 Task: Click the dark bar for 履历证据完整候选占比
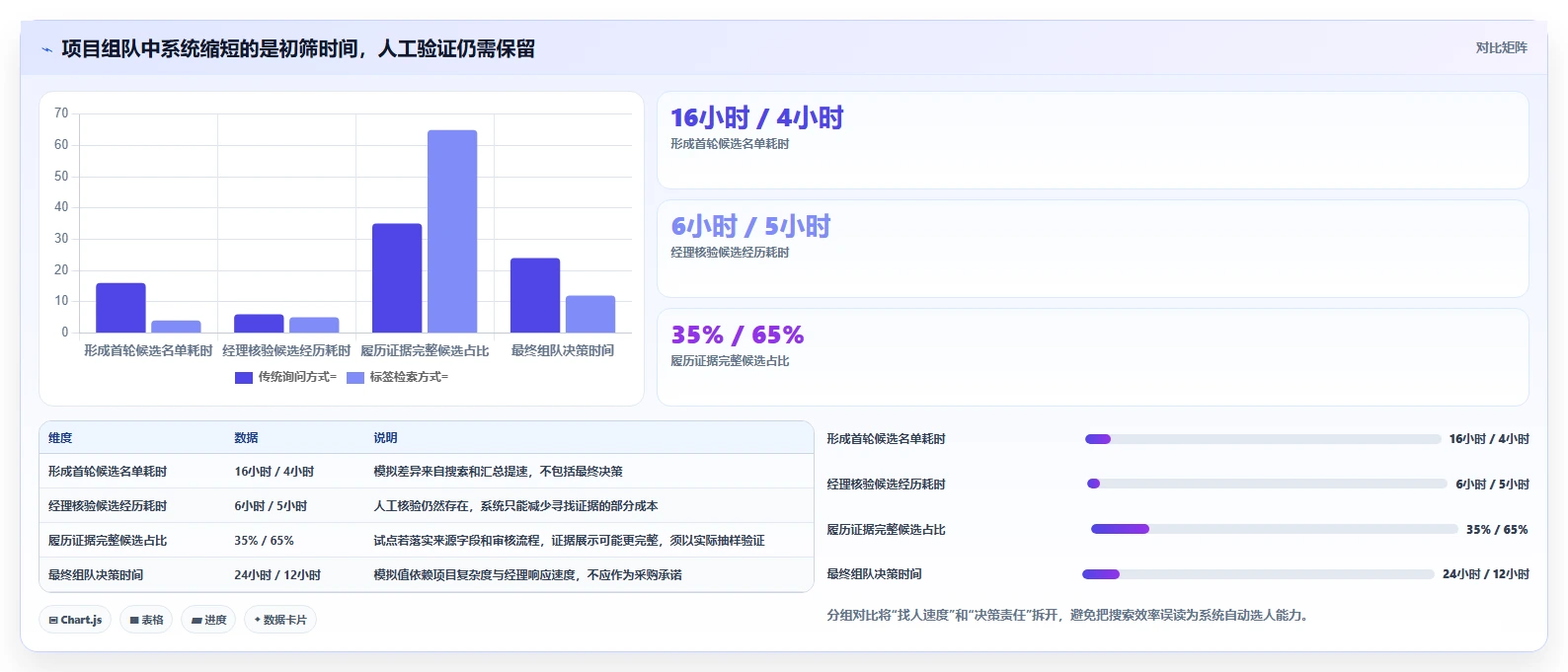[x=397, y=278]
